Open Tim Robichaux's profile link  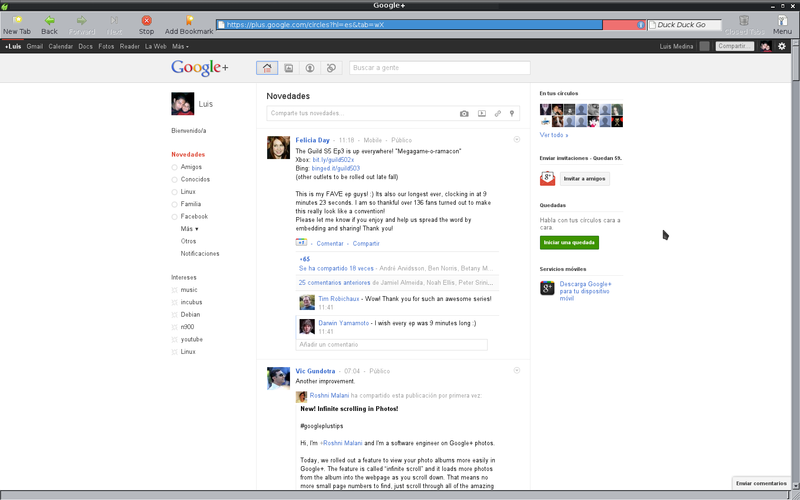339,298
